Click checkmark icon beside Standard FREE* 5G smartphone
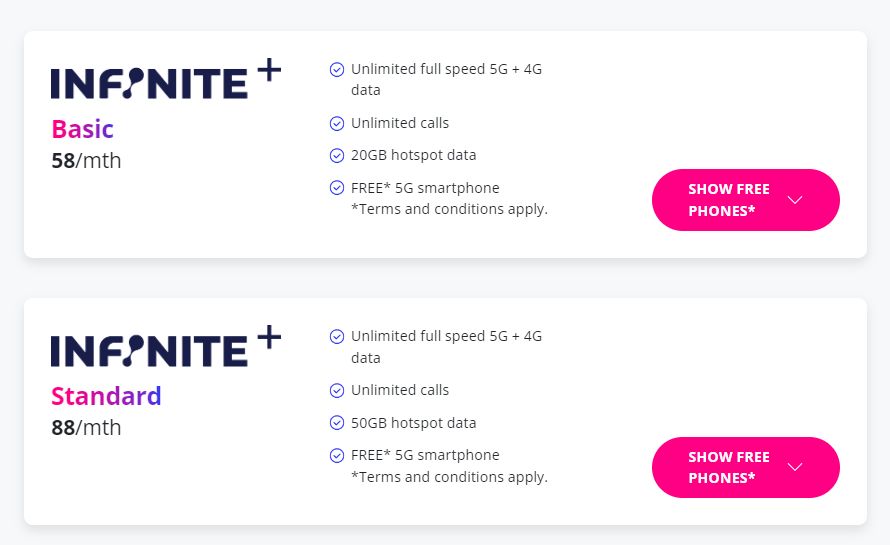The width and height of the screenshot is (890, 545). point(337,456)
